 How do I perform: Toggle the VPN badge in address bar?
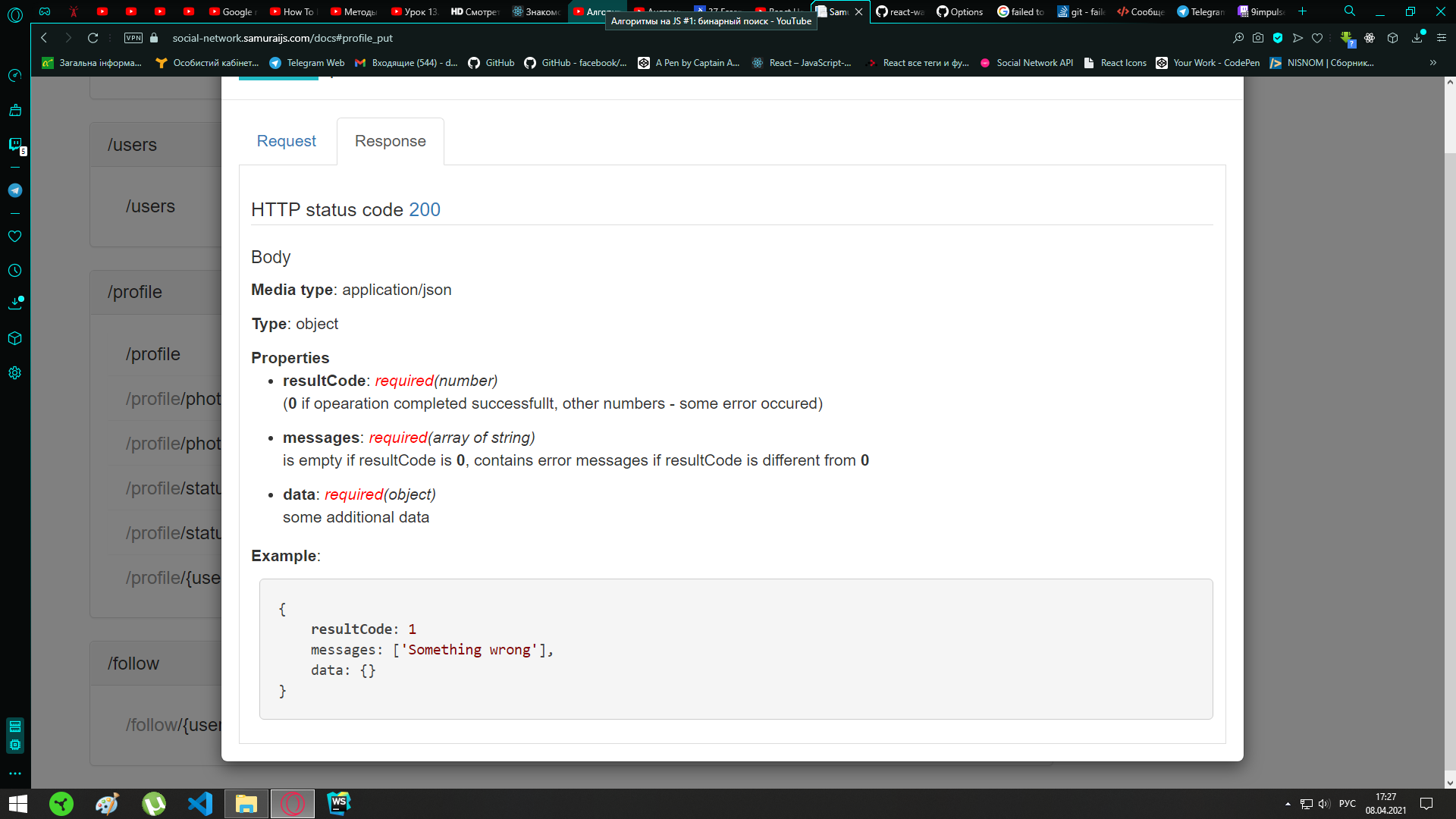[x=133, y=38]
